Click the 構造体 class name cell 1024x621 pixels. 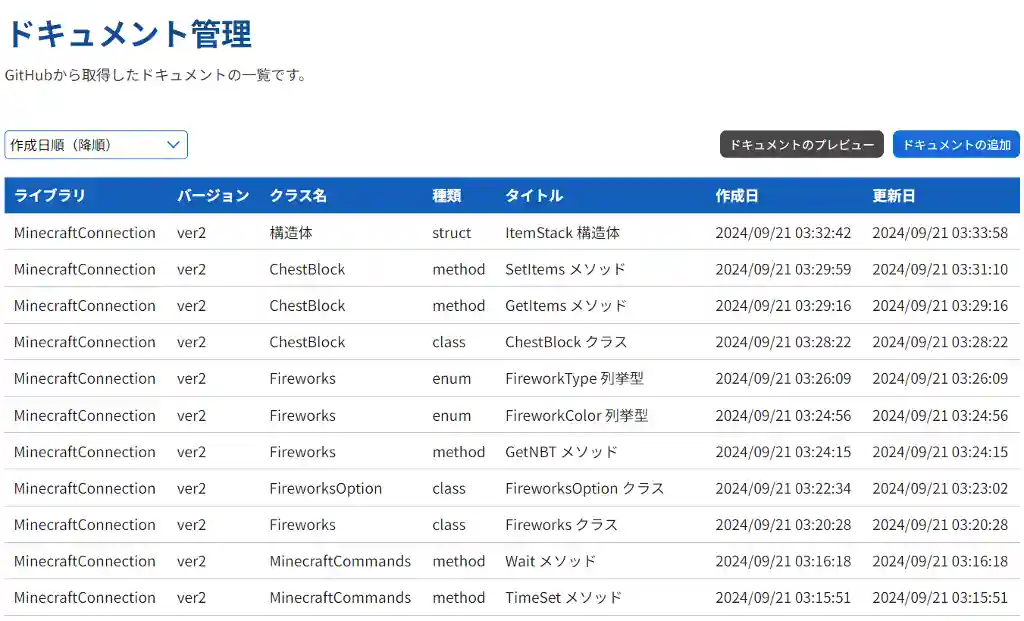point(291,232)
